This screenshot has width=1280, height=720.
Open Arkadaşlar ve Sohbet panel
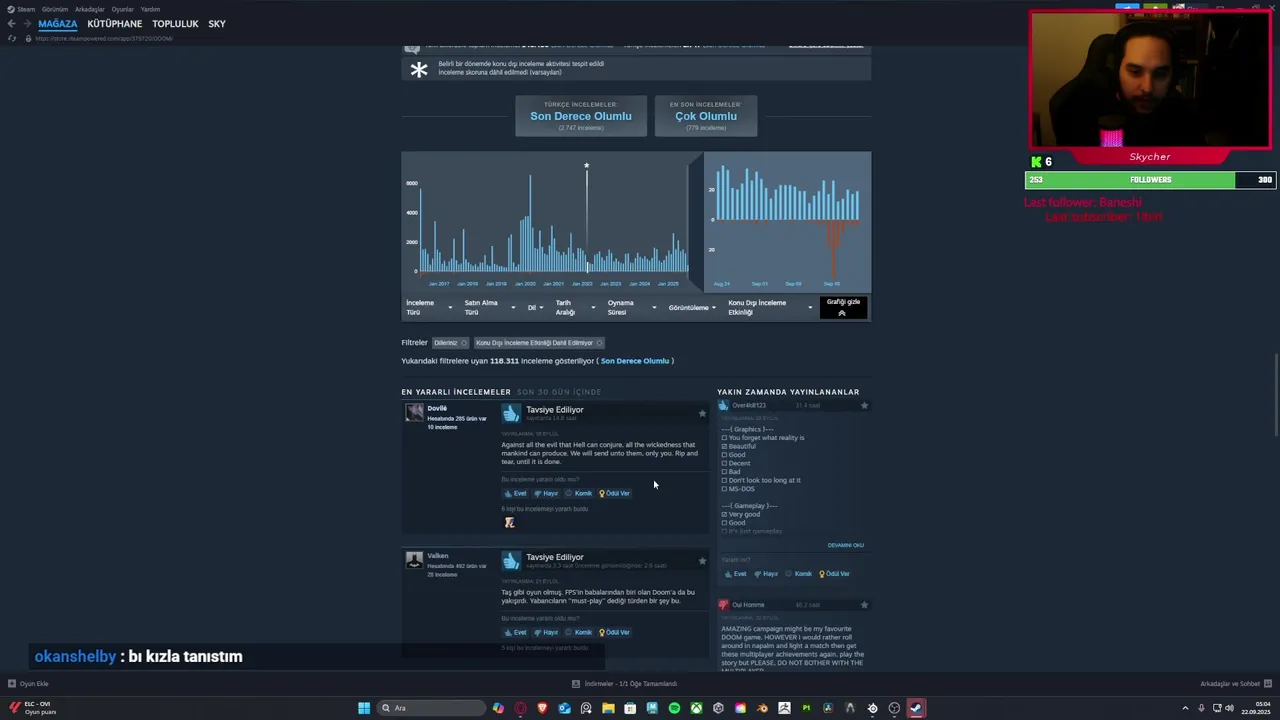(1234, 684)
